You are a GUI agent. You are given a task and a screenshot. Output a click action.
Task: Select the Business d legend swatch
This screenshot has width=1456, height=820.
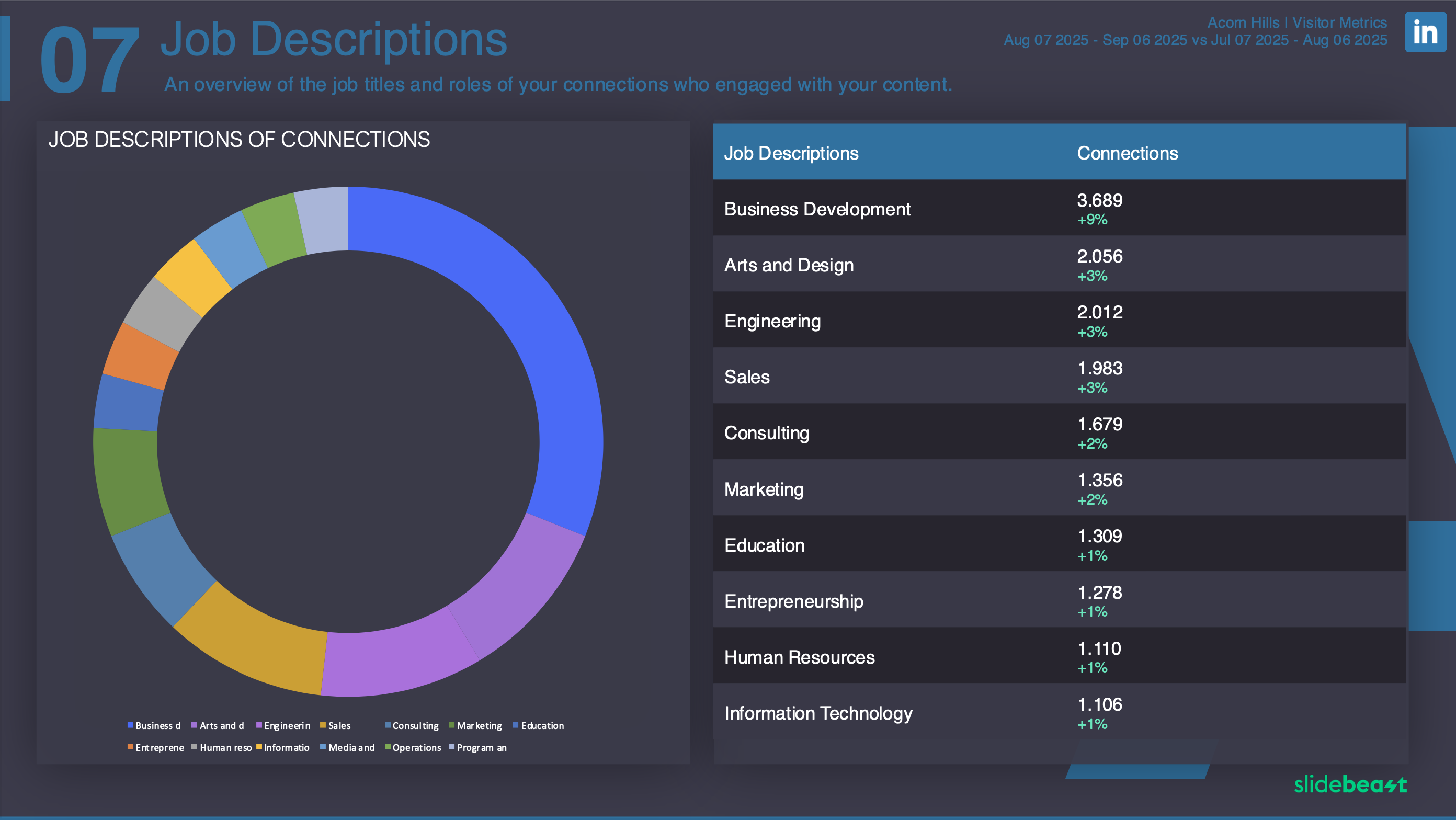[x=130, y=725]
